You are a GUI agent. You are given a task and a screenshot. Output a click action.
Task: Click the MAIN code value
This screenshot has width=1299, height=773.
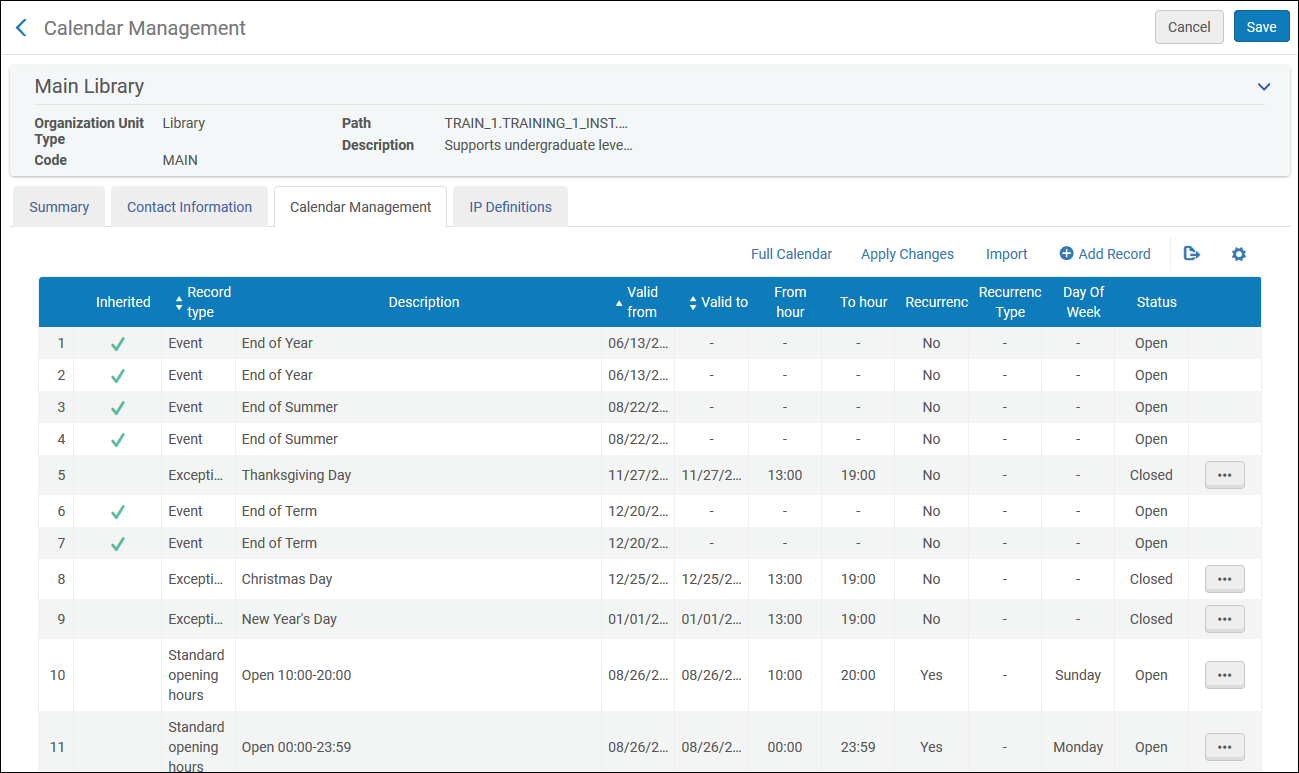click(x=180, y=160)
